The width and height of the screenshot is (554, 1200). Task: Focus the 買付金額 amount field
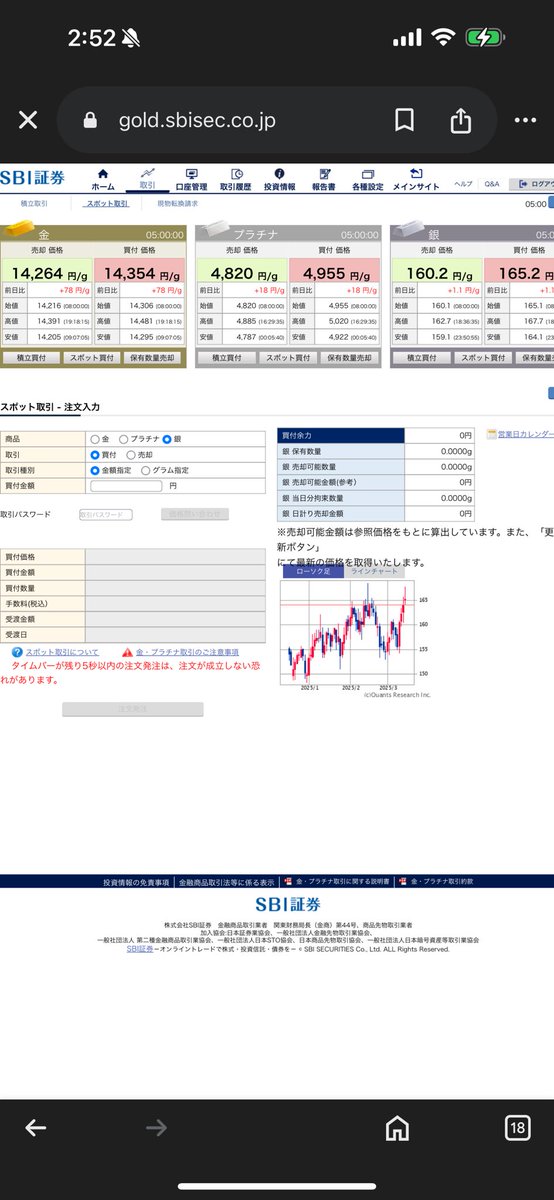(x=126, y=485)
